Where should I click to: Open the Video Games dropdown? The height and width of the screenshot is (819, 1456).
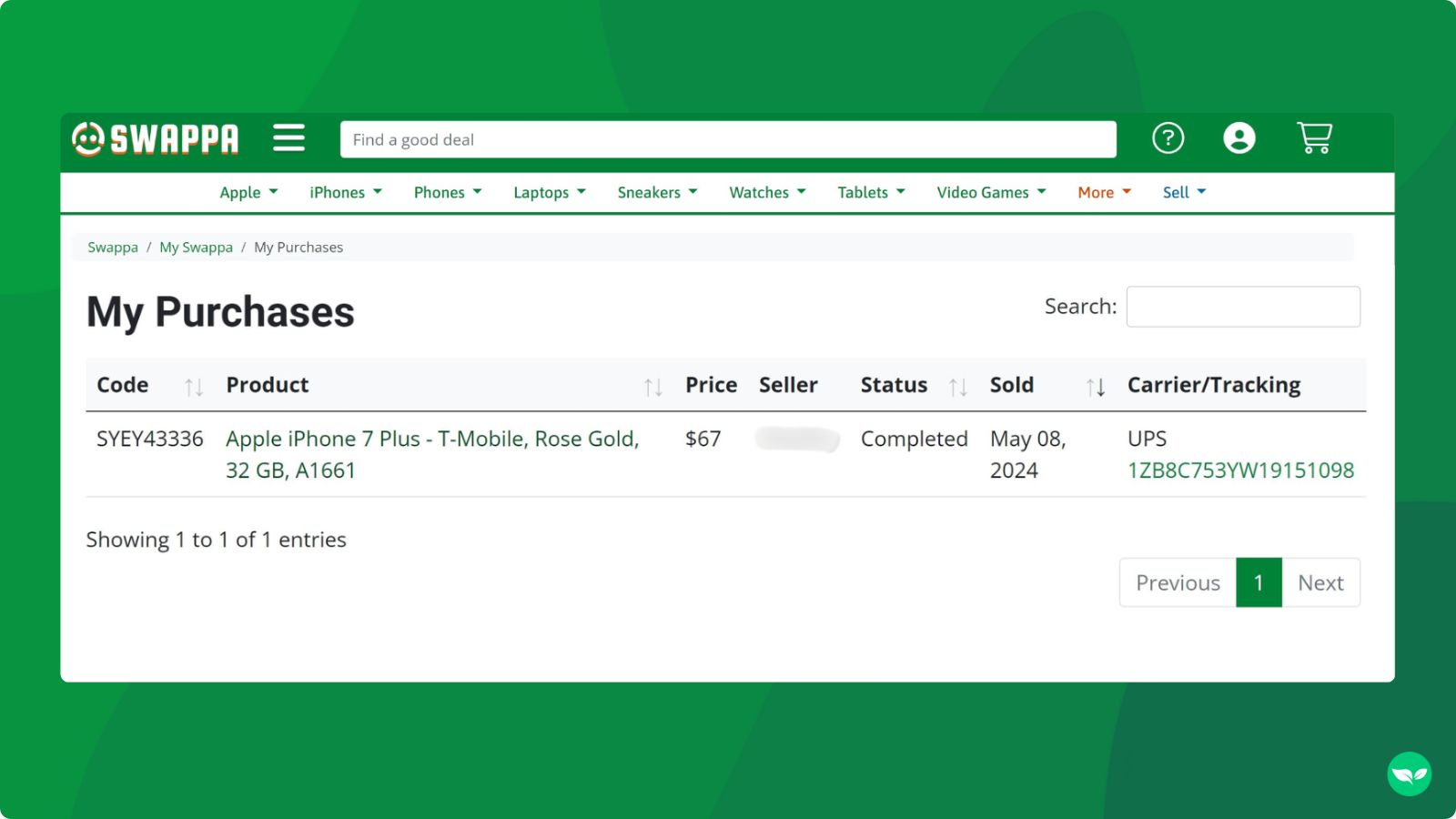pyautogui.click(x=991, y=193)
